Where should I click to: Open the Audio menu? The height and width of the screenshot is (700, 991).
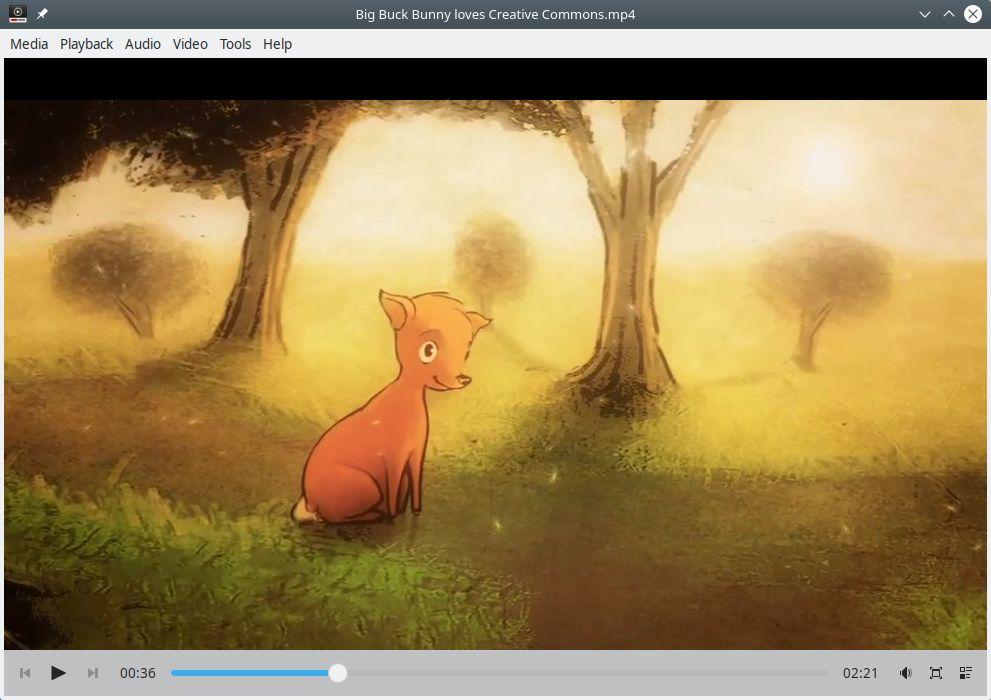click(143, 44)
